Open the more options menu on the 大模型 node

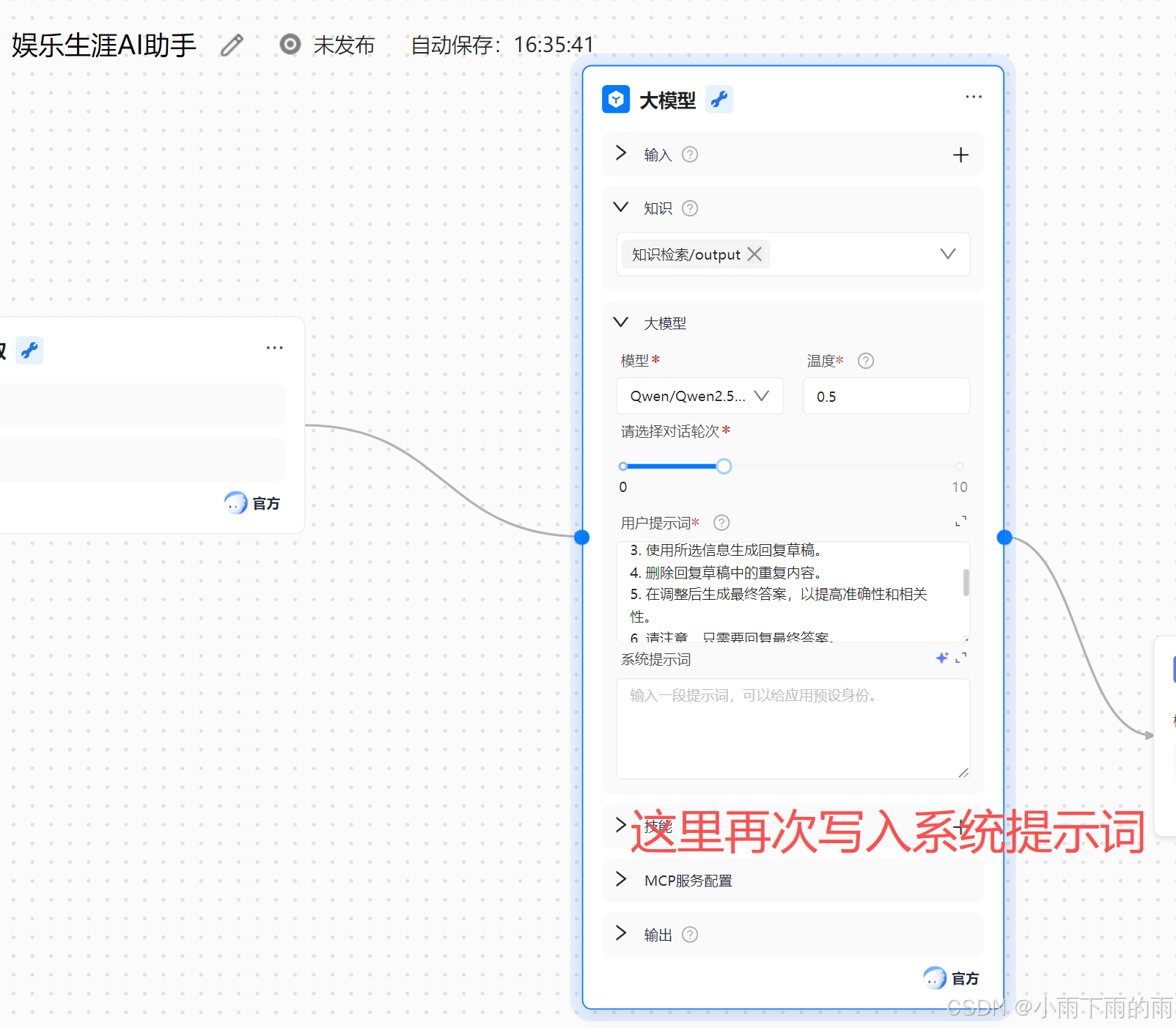974,96
